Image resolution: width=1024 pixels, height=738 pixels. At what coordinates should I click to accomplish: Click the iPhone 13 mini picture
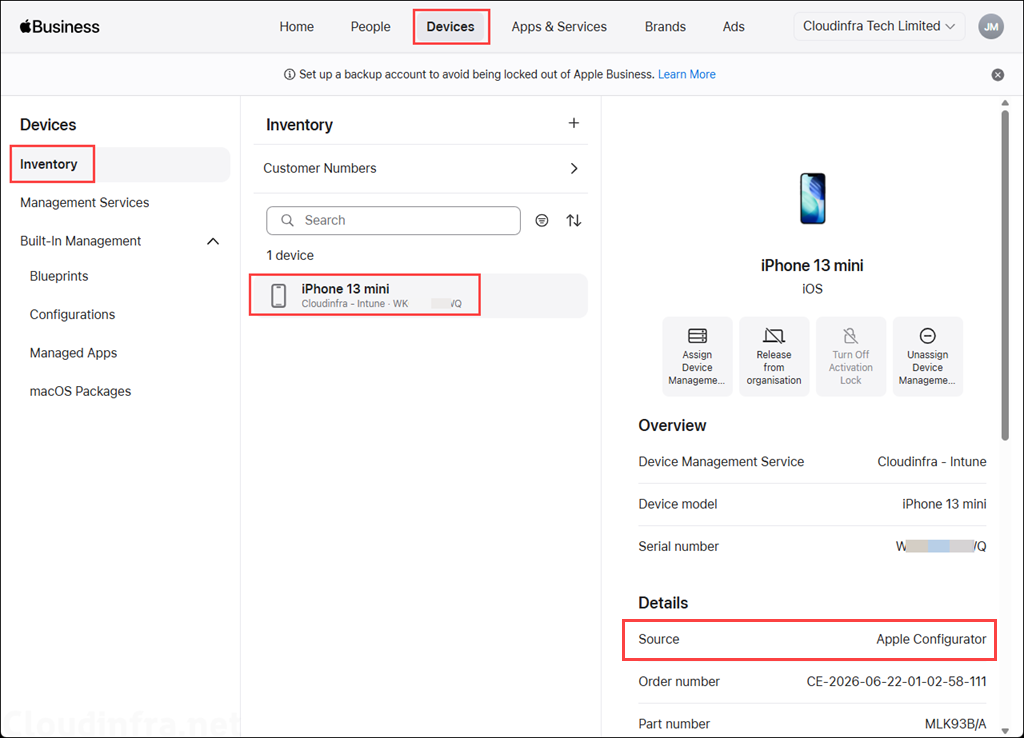[812, 199]
